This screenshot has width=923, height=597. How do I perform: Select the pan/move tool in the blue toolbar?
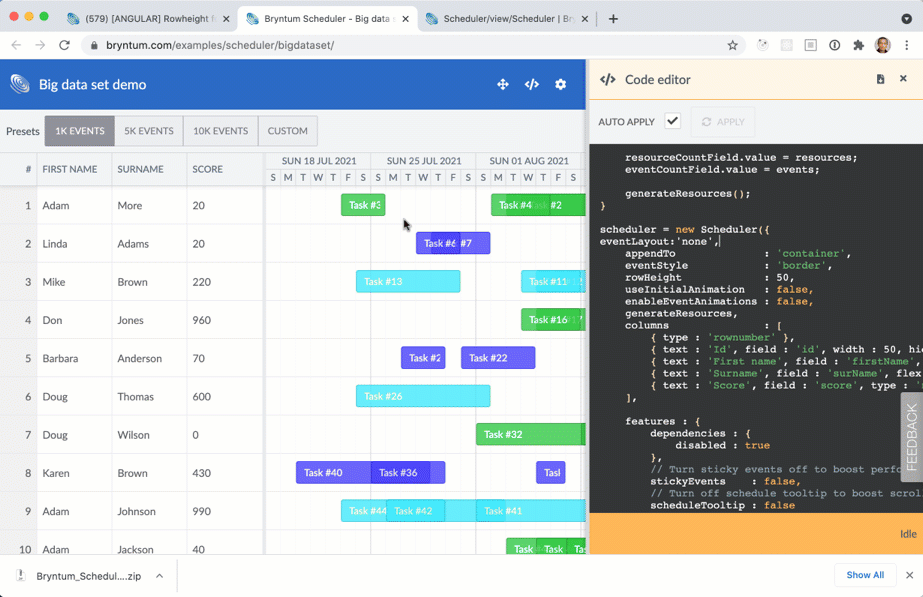tap(503, 85)
